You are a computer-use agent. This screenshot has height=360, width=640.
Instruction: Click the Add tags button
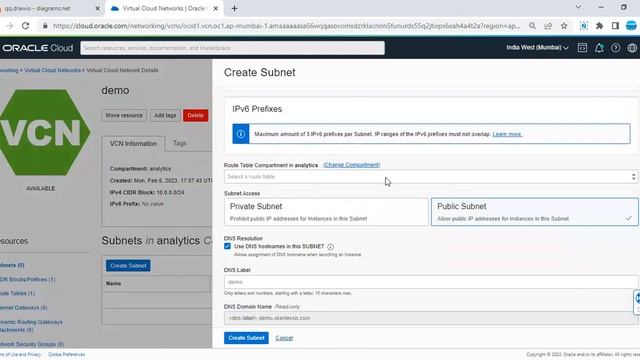pos(165,116)
